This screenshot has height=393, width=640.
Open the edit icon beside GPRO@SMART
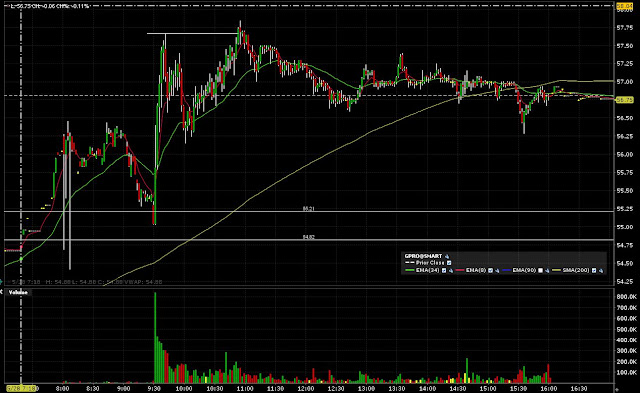[447, 257]
